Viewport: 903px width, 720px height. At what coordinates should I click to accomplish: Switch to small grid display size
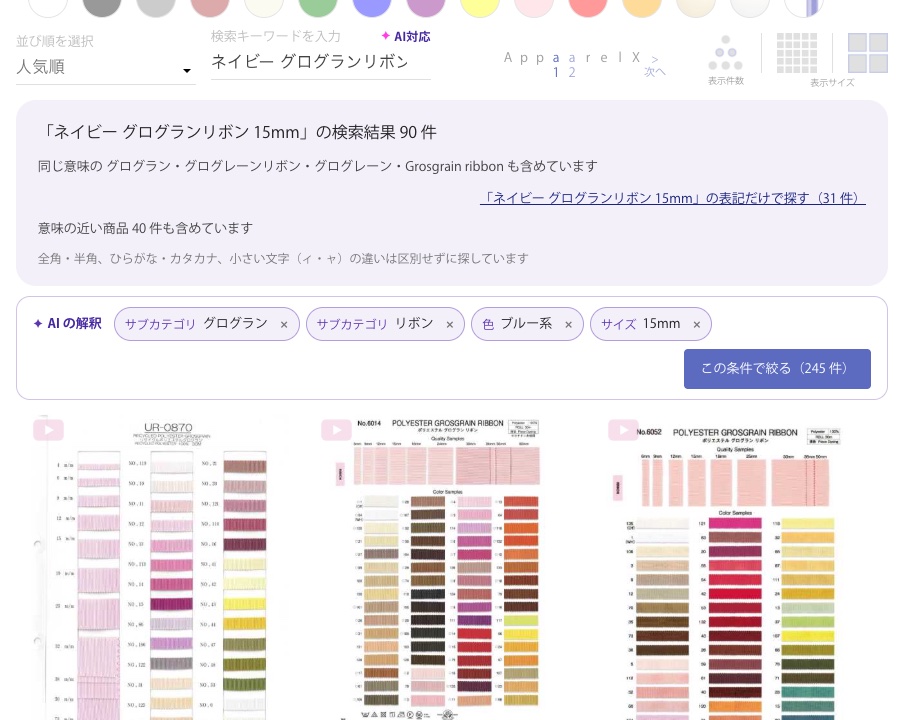(797, 53)
